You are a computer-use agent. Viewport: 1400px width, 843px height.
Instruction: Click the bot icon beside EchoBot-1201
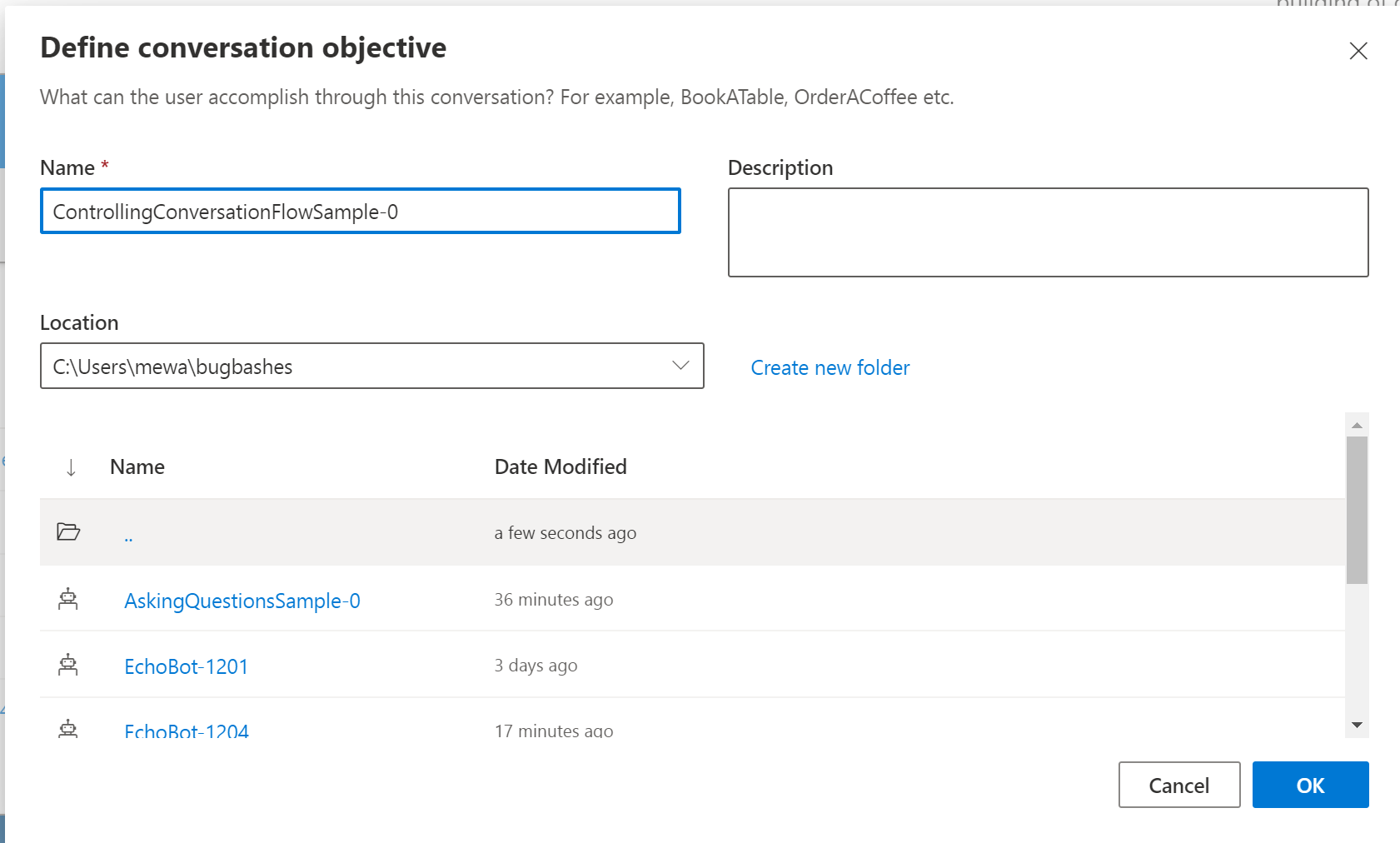(68, 666)
